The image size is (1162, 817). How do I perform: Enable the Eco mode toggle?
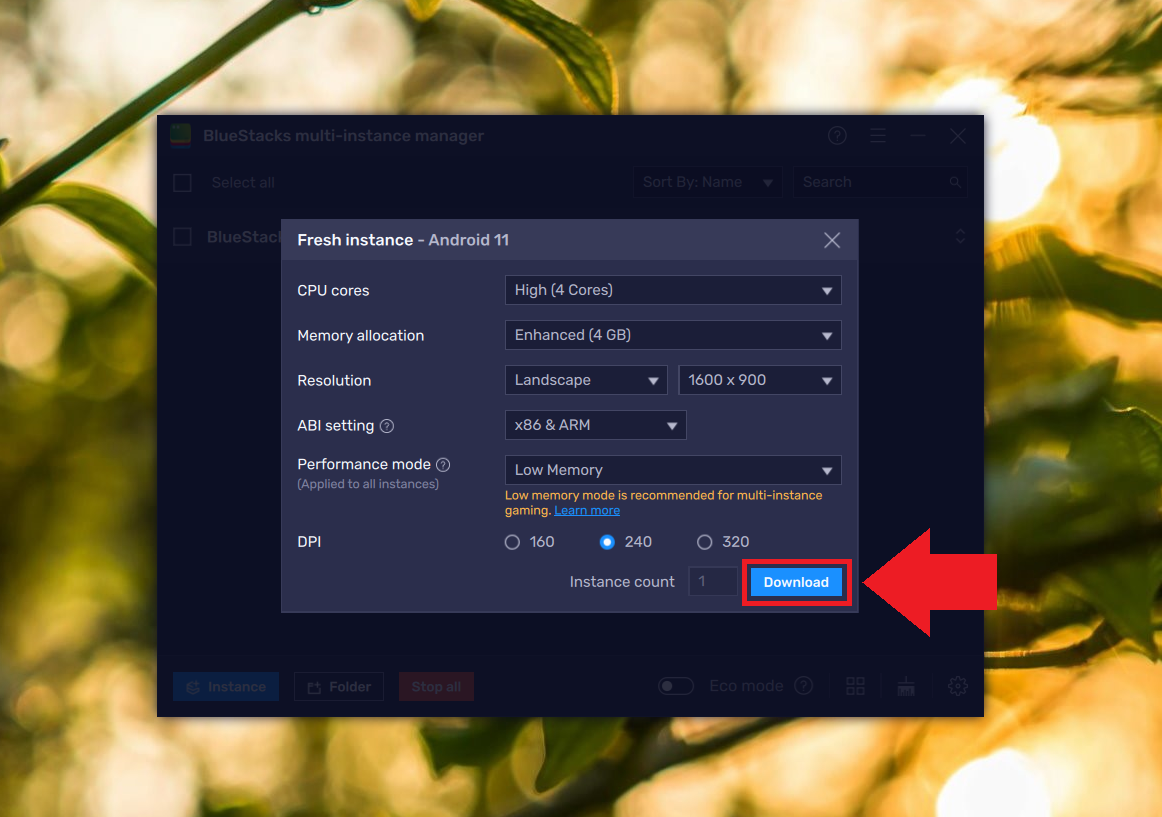[675, 686]
